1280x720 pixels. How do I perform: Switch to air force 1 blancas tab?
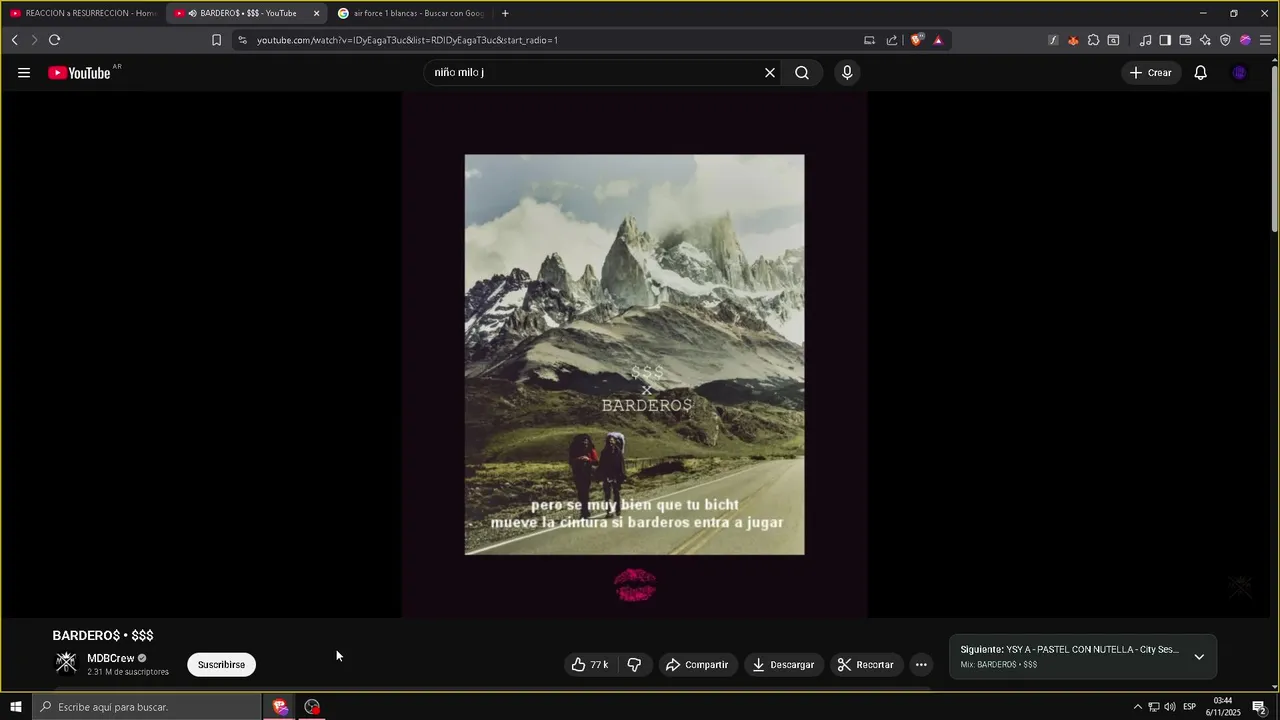point(410,13)
